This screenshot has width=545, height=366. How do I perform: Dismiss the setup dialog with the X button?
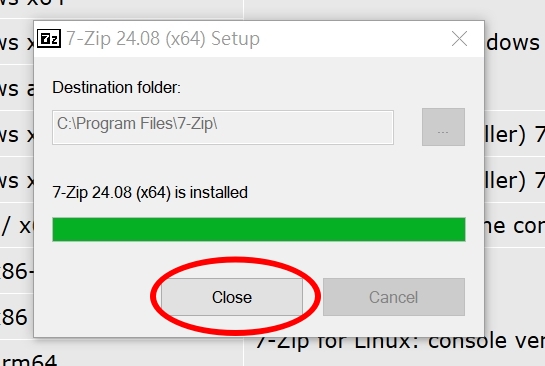coord(459,39)
